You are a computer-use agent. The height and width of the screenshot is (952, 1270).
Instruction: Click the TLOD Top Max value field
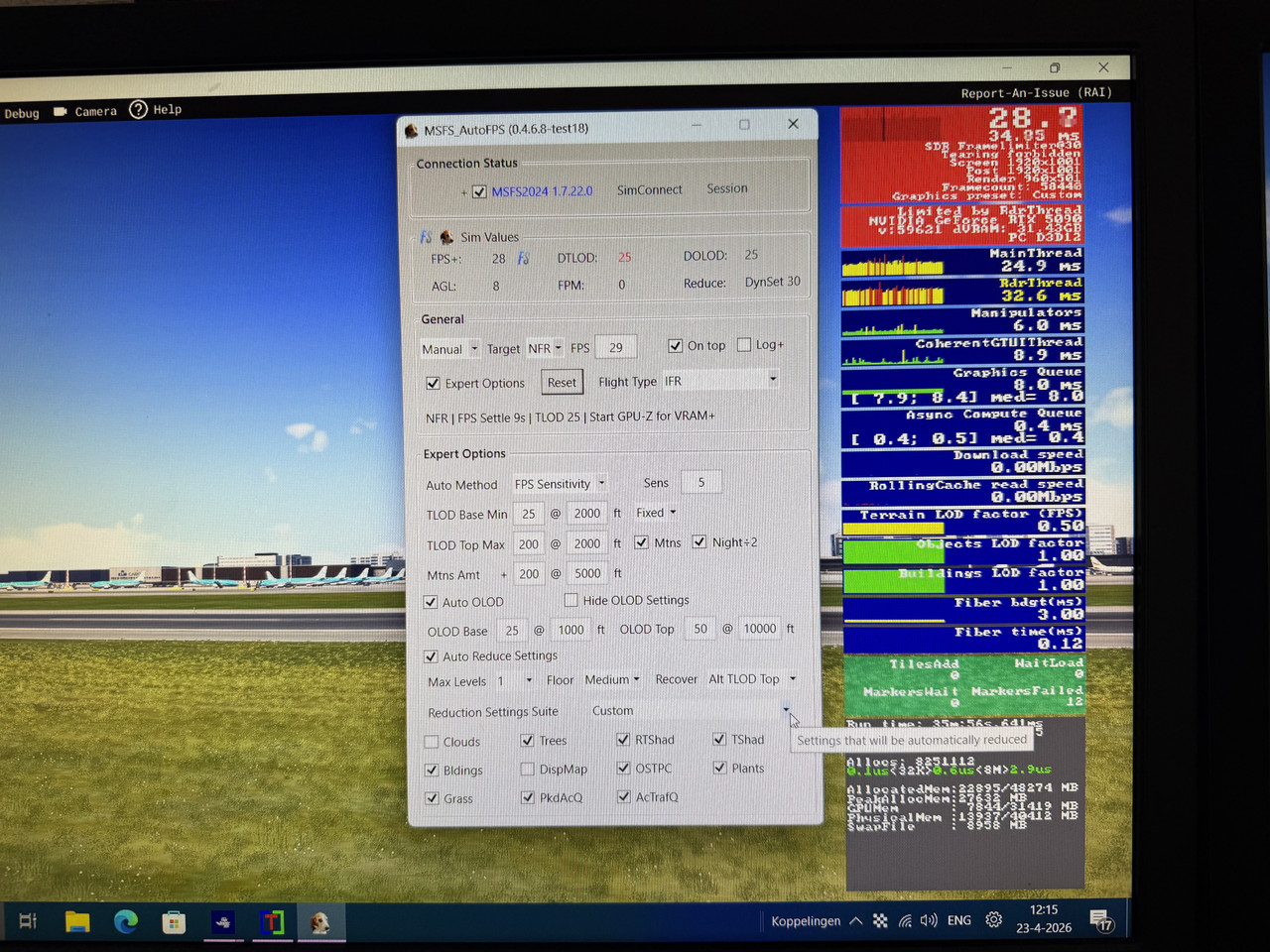click(x=529, y=544)
